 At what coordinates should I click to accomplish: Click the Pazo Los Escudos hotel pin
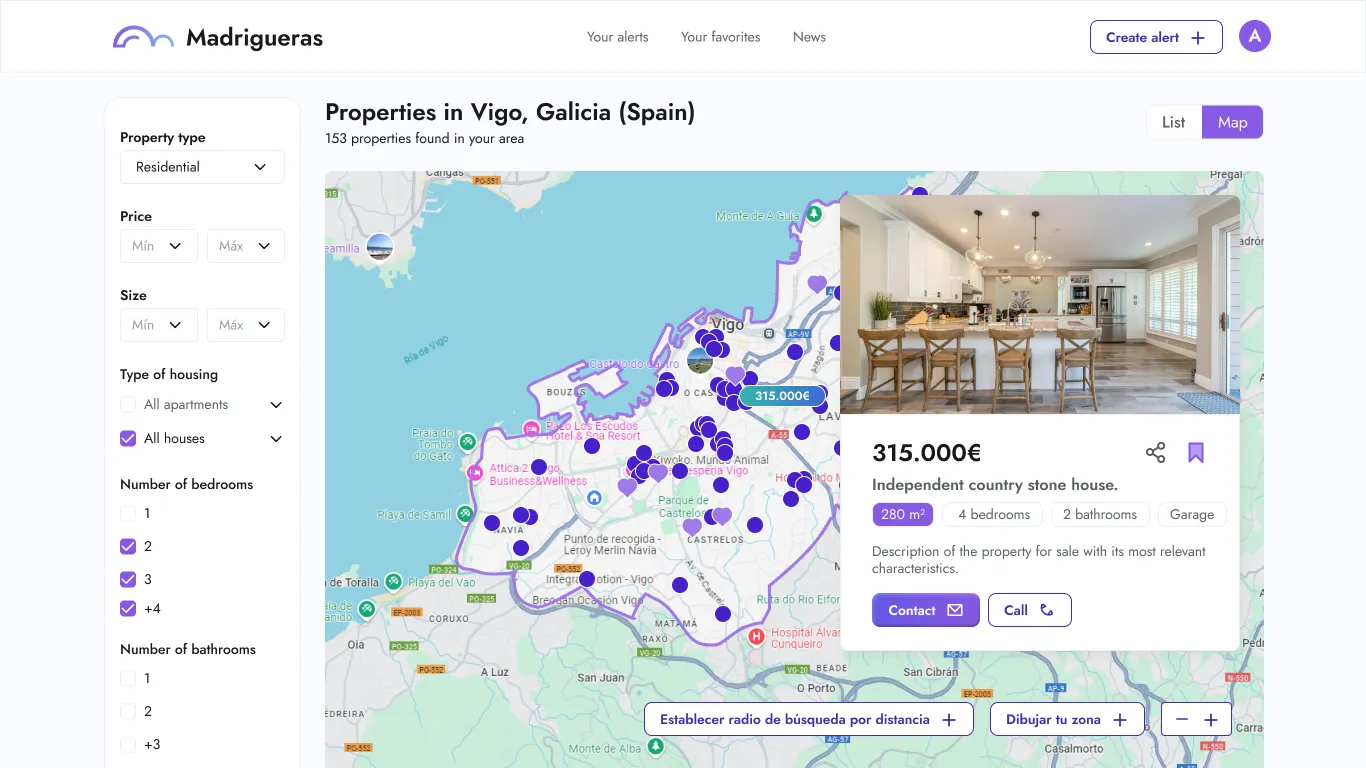[x=531, y=429]
